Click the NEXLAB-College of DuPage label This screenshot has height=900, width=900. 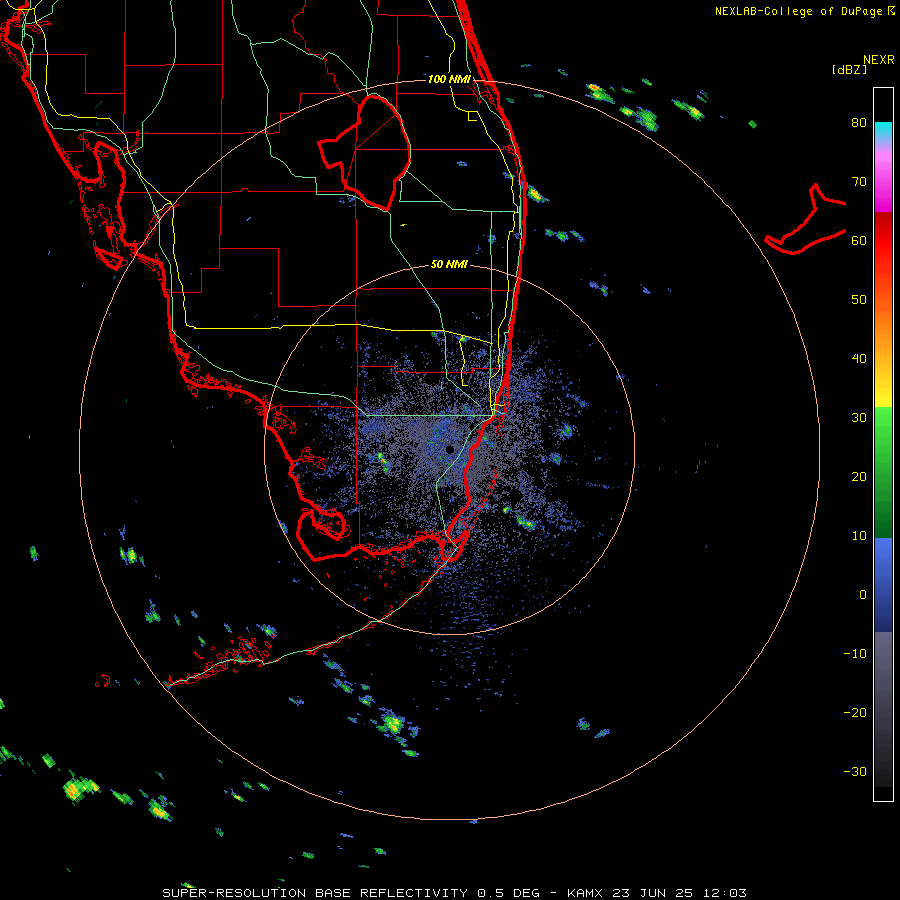pyautogui.click(x=799, y=11)
